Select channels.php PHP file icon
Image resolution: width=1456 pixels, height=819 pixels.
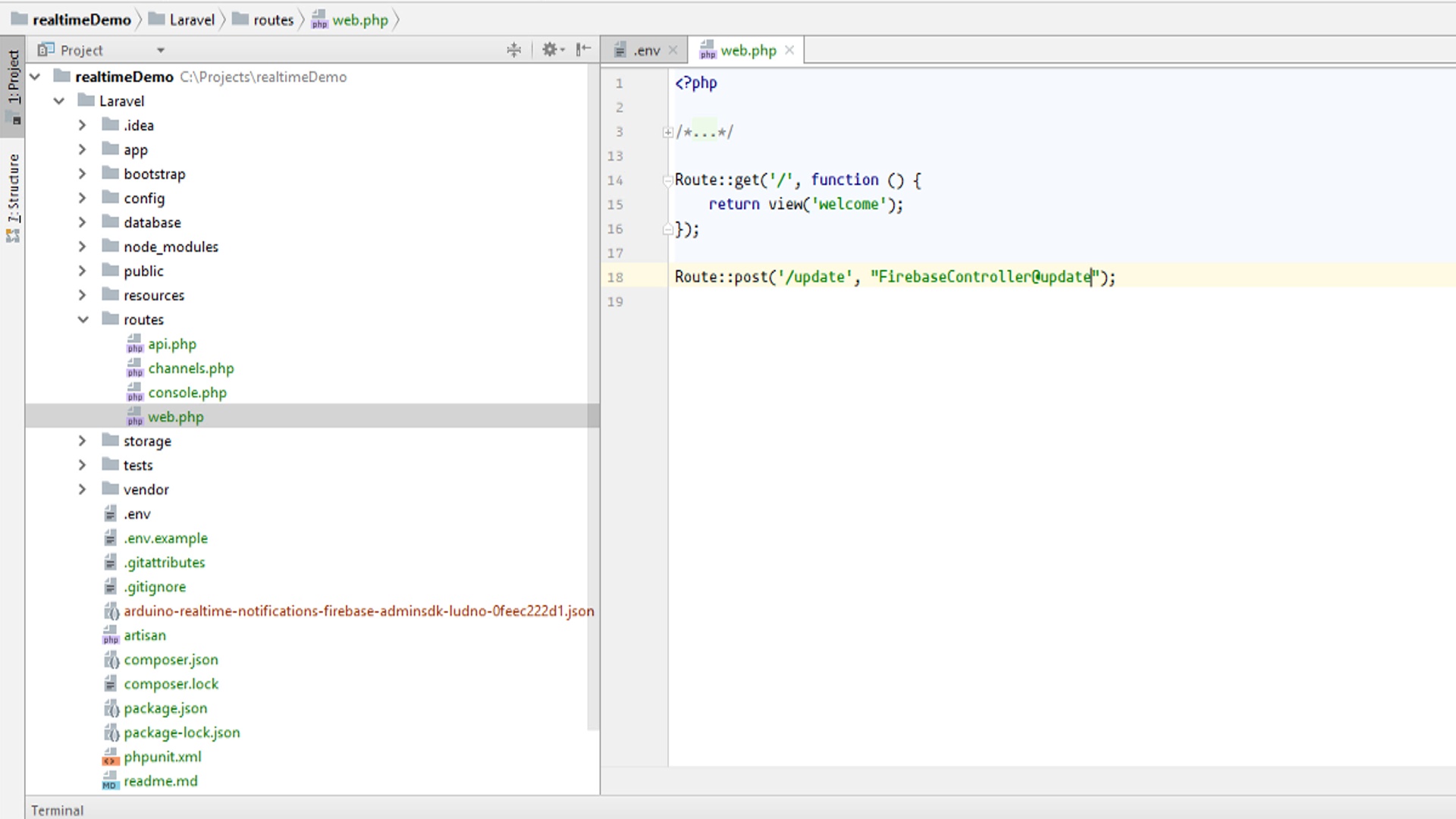(x=135, y=369)
